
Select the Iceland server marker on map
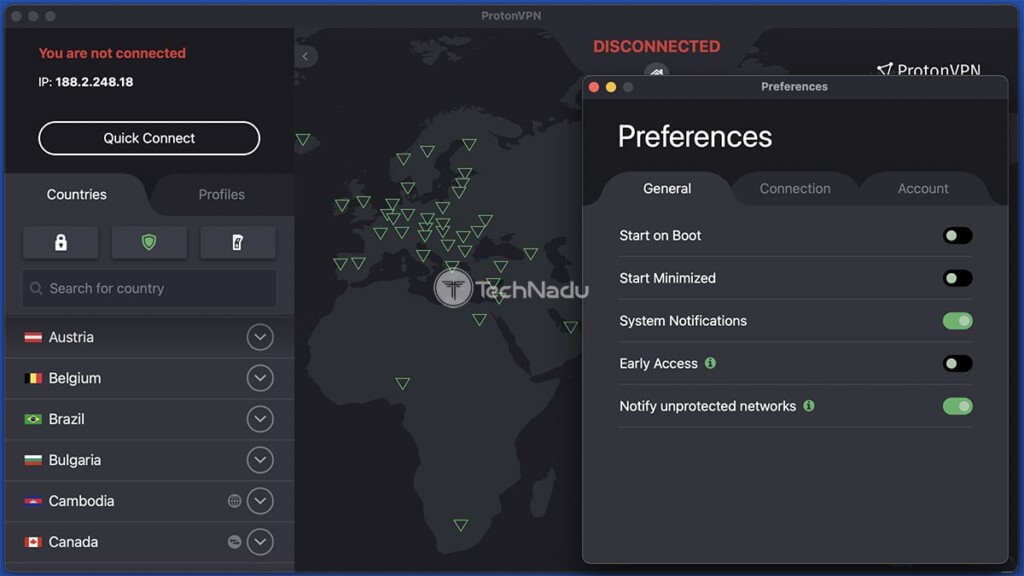coord(302,139)
